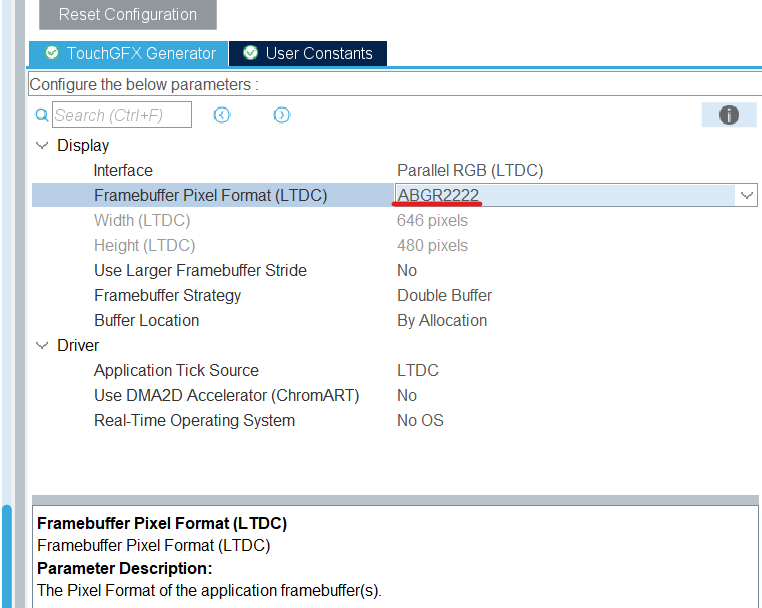Open the Framebuffer Pixel Format dropdown arrow

(x=747, y=196)
